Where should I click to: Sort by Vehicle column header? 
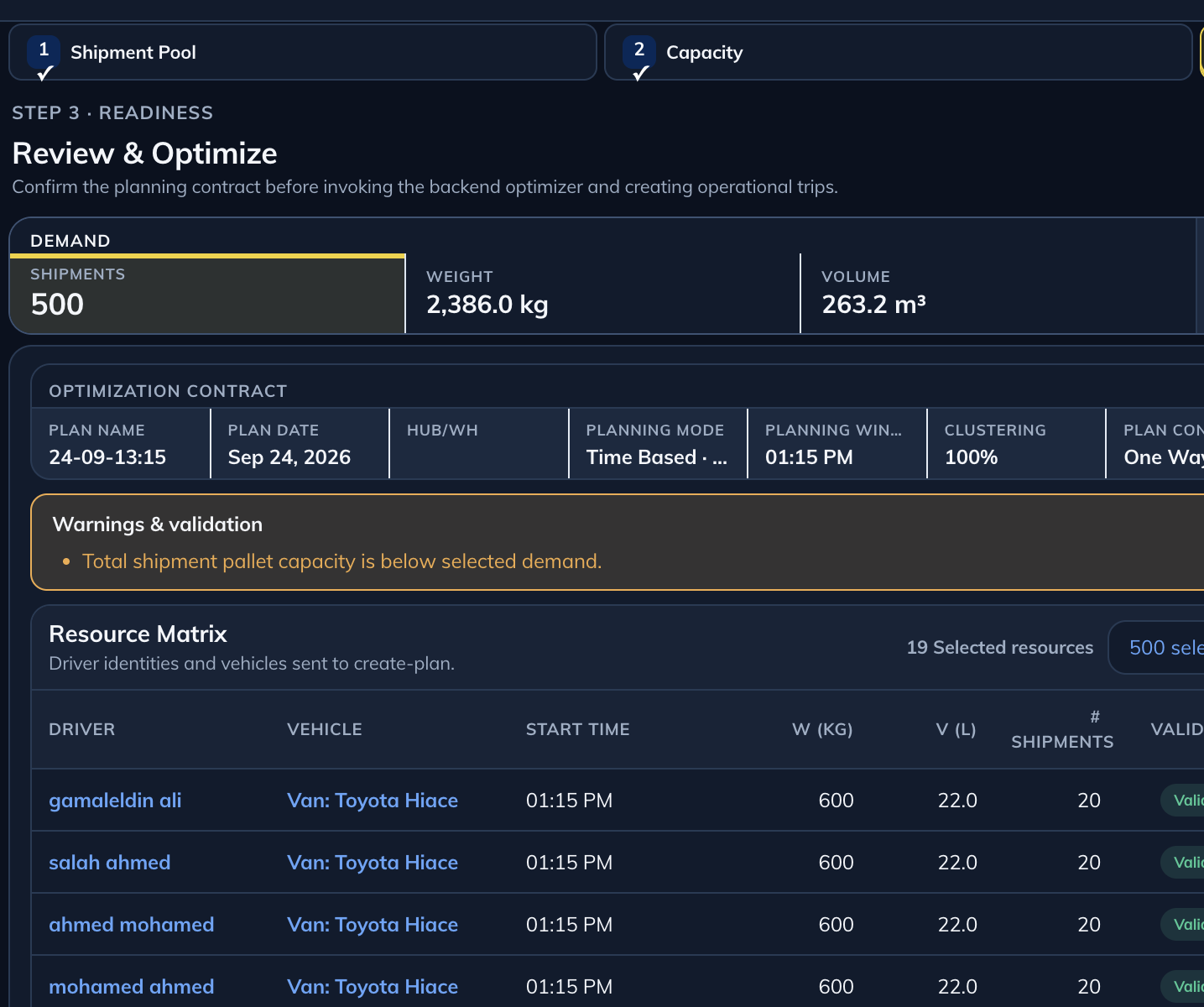[325, 729]
